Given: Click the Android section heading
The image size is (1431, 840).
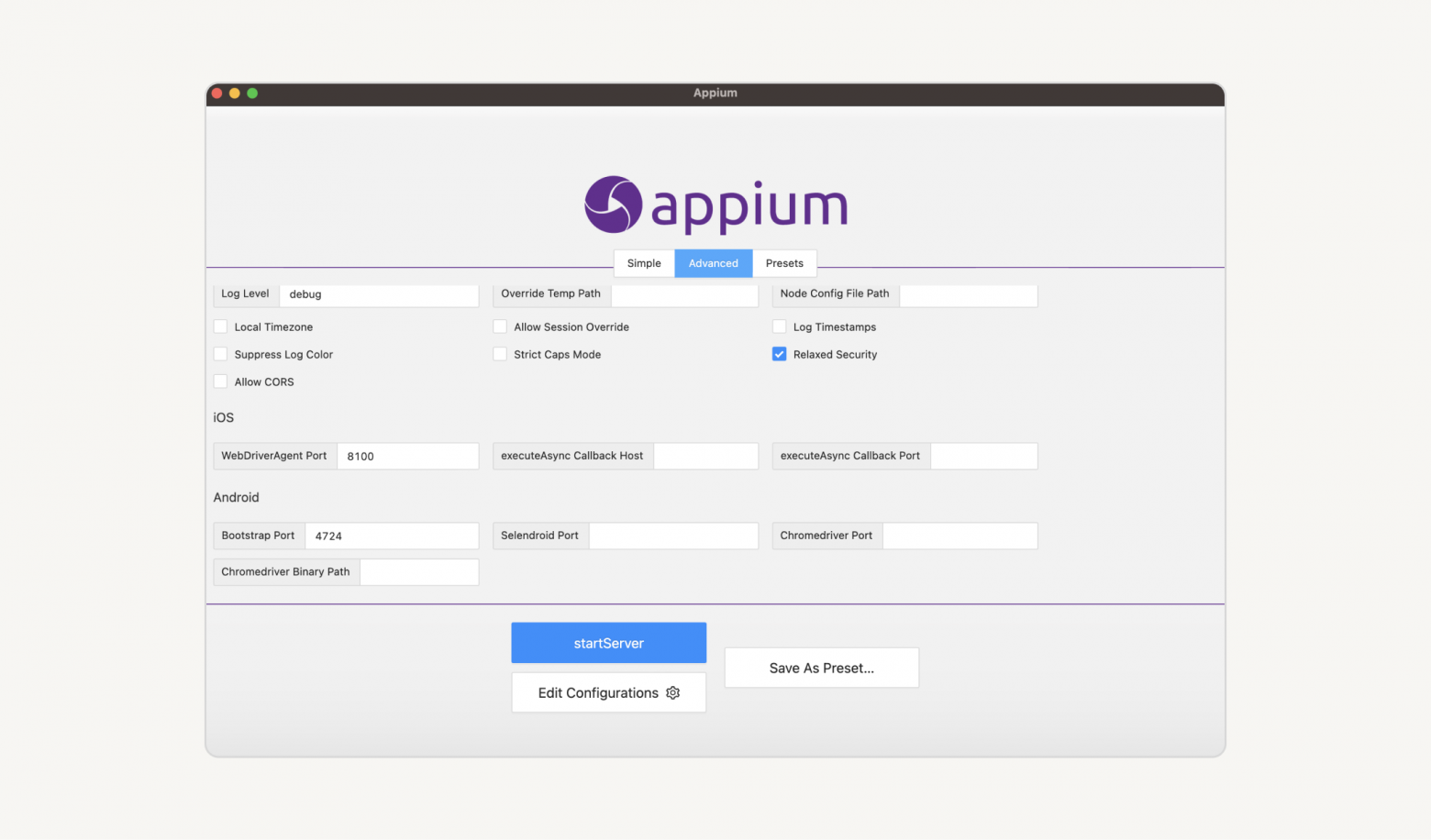Looking at the screenshot, I should pyautogui.click(x=237, y=497).
